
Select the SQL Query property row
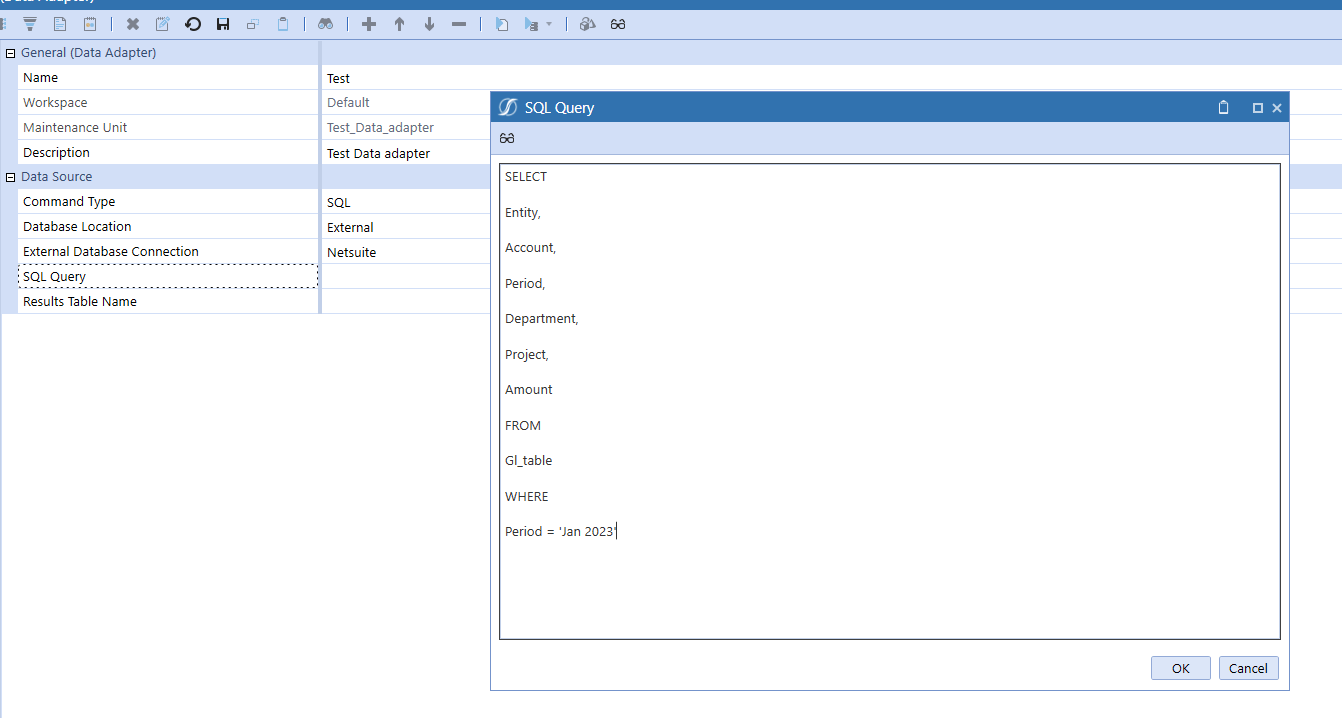(x=168, y=276)
